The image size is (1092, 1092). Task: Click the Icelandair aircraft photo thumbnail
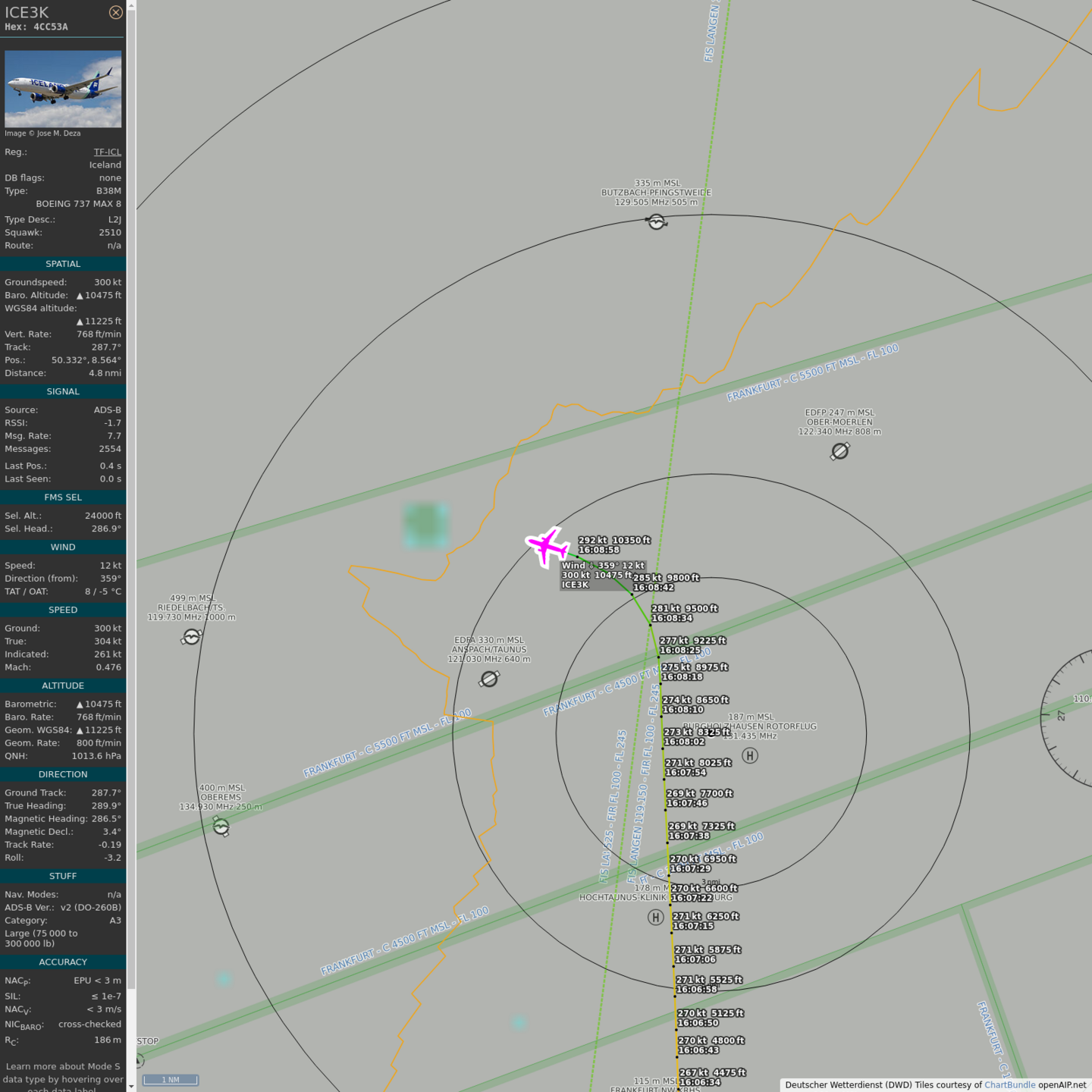click(63, 89)
